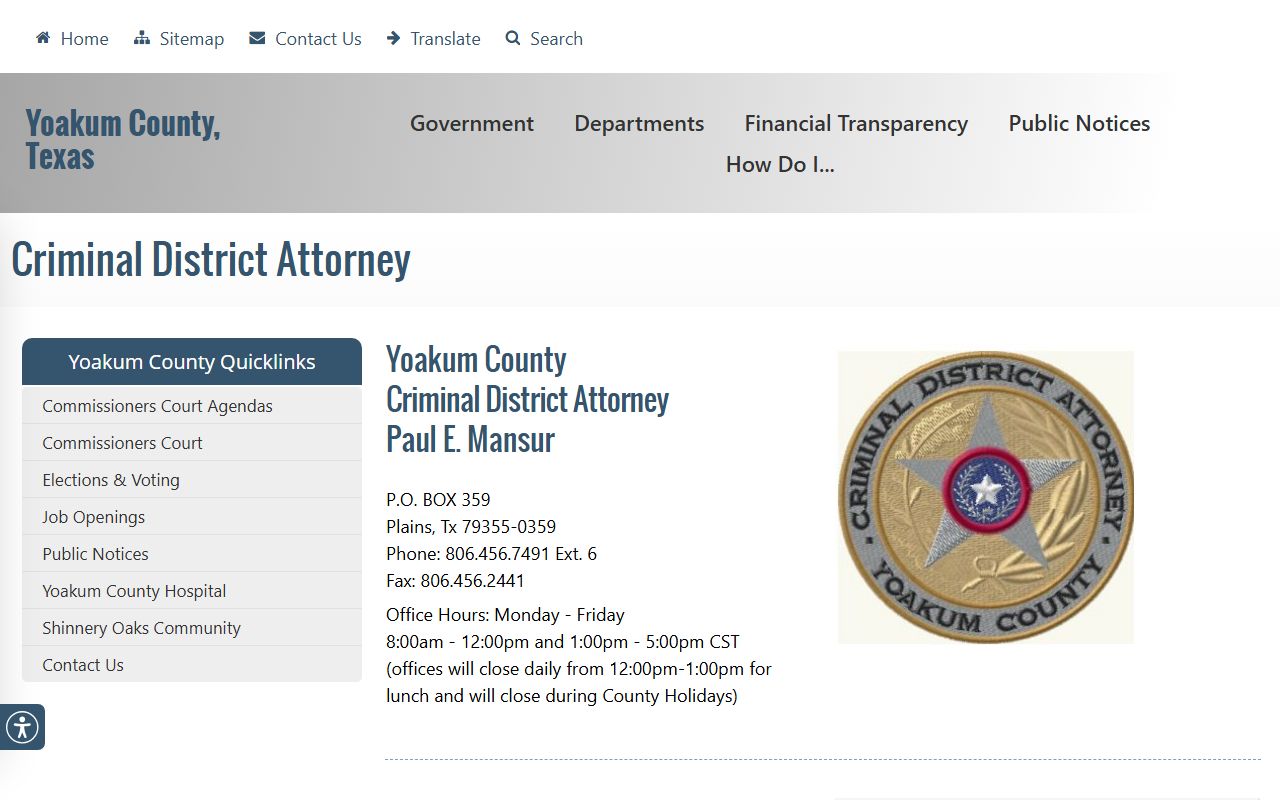Screen dimensions: 1280x800
Task: Click the fax number 806.456.2441
Action: pyautogui.click(x=472, y=581)
